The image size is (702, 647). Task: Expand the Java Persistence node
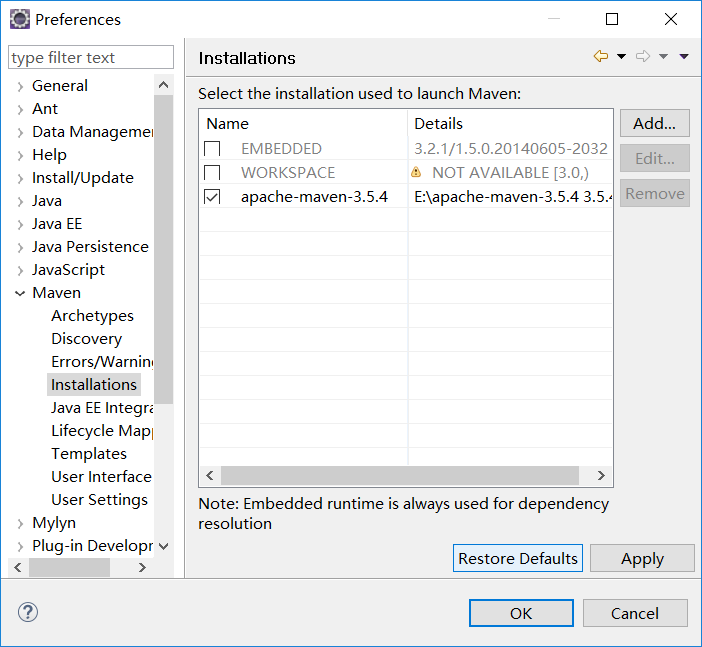(20, 247)
